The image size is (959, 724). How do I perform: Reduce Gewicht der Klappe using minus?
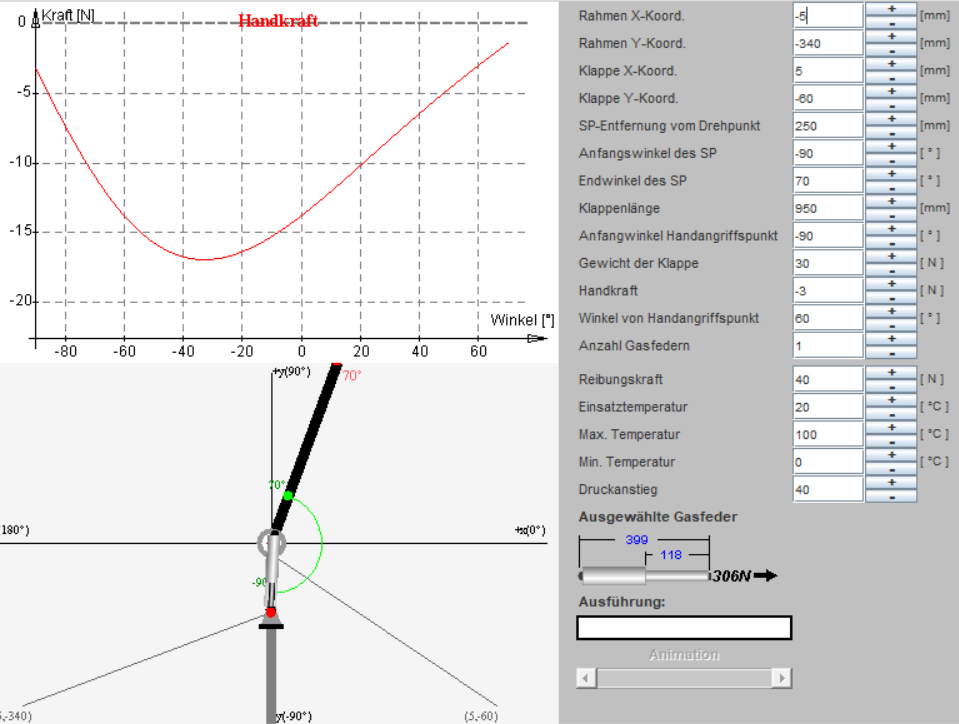tap(890, 270)
